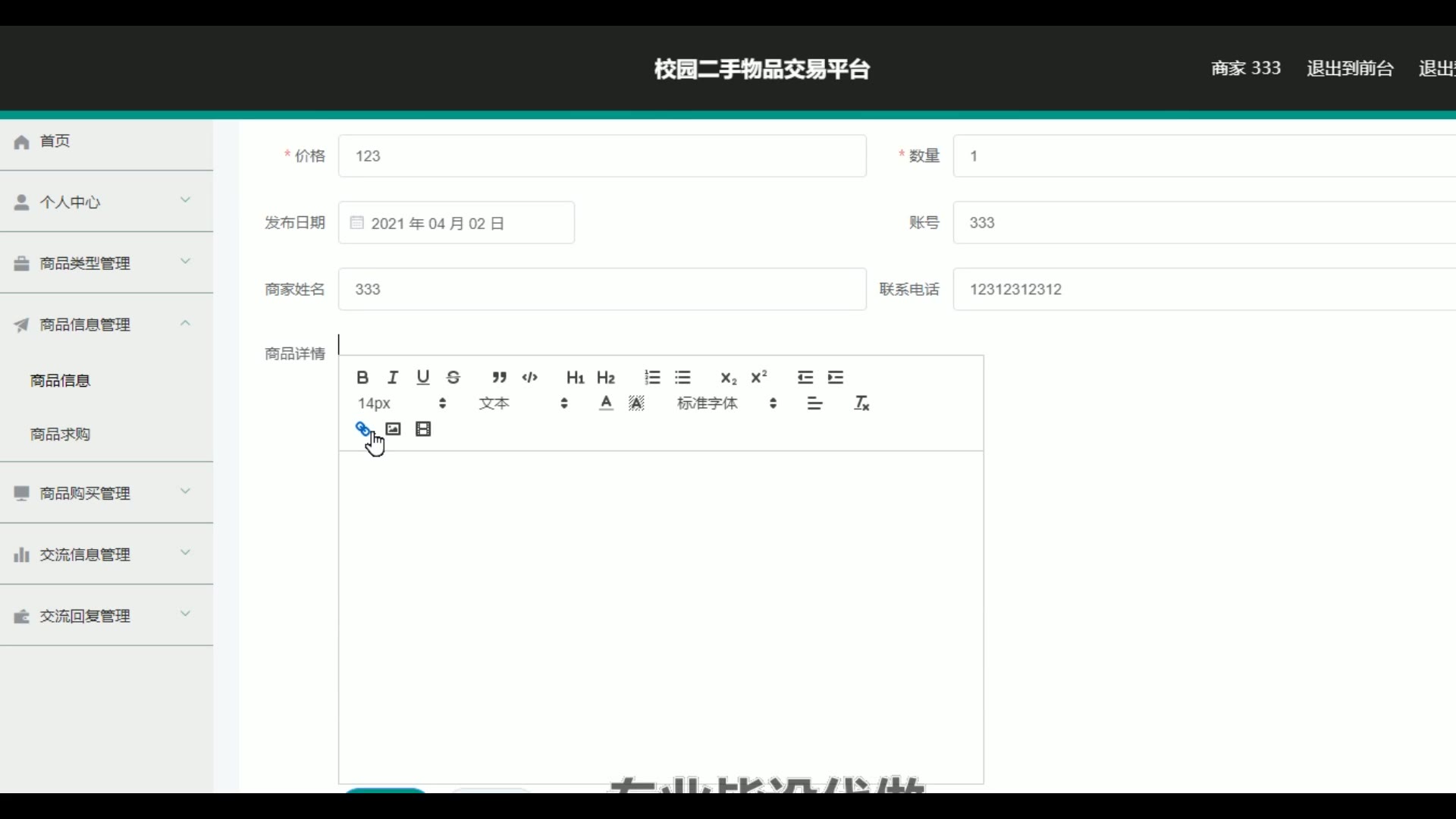The image size is (1456, 819).
Task: Apply Heading 1 style
Action: (x=575, y=378)
